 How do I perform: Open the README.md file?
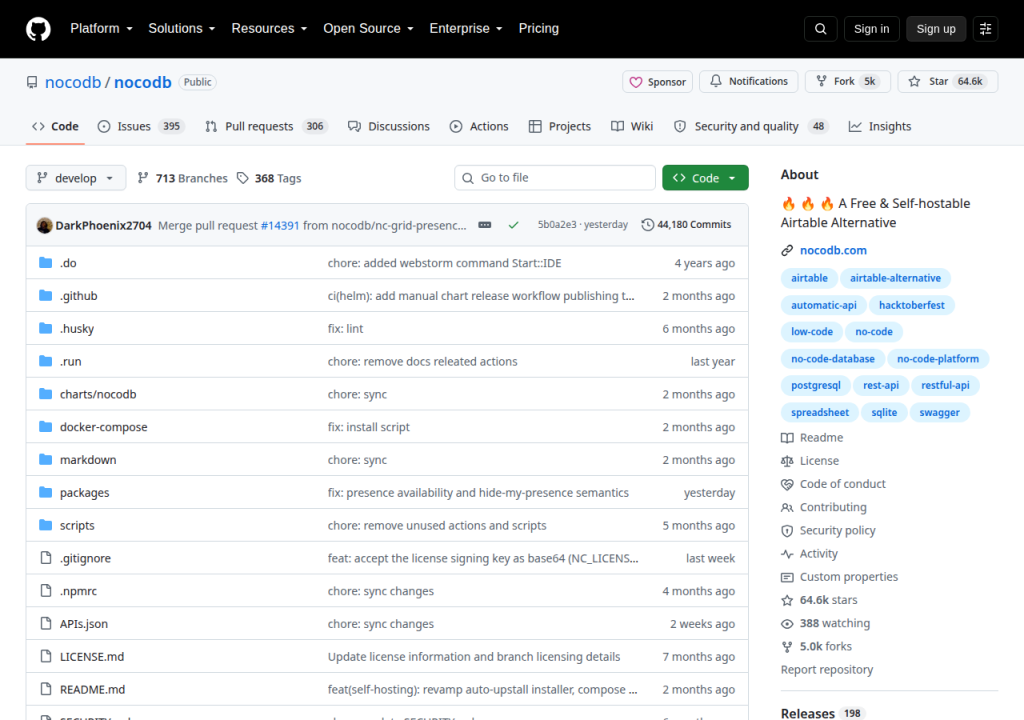[x=92, y=689]
